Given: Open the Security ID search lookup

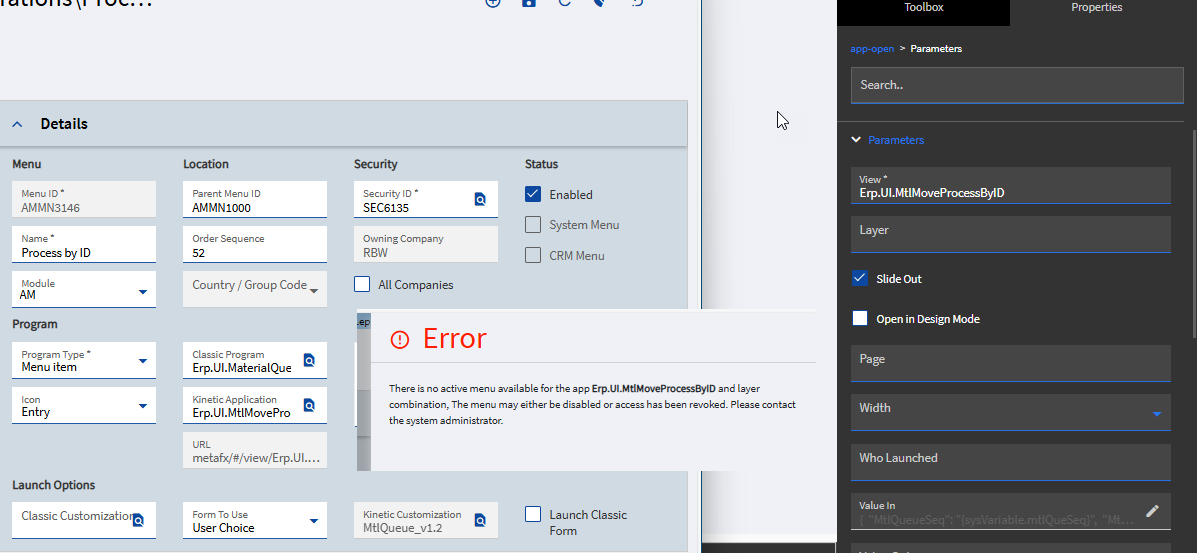Looking at the screenshot, I should pos(480,199).
